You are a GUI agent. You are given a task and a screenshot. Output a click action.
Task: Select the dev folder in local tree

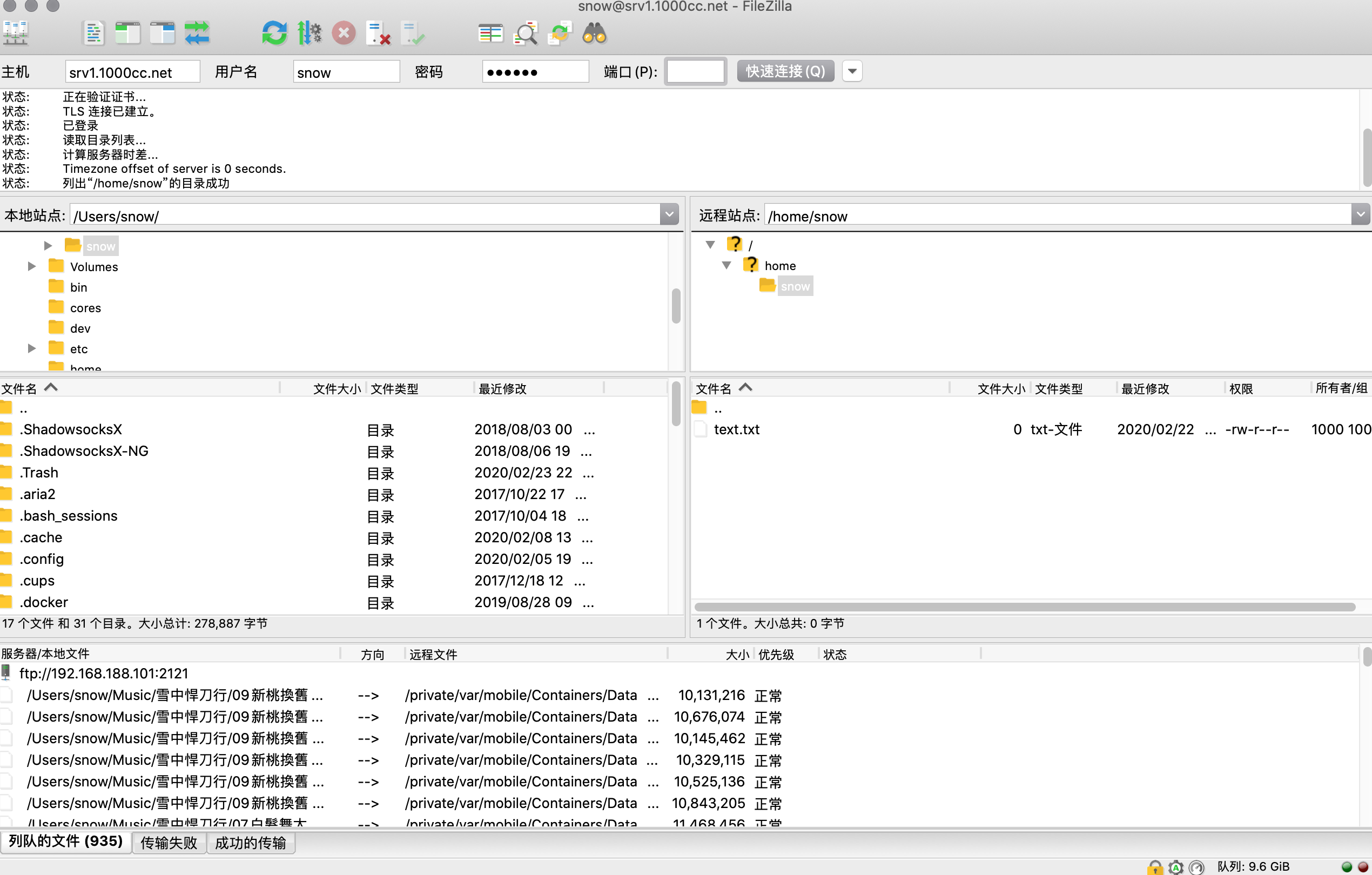[80, 328]
